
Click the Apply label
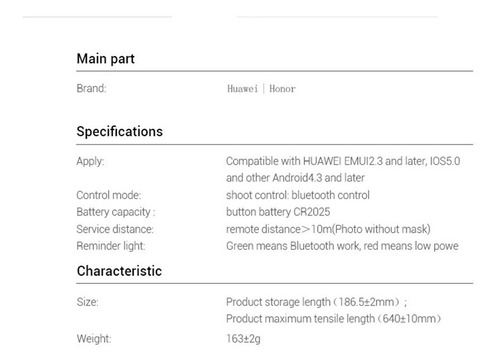90,162
